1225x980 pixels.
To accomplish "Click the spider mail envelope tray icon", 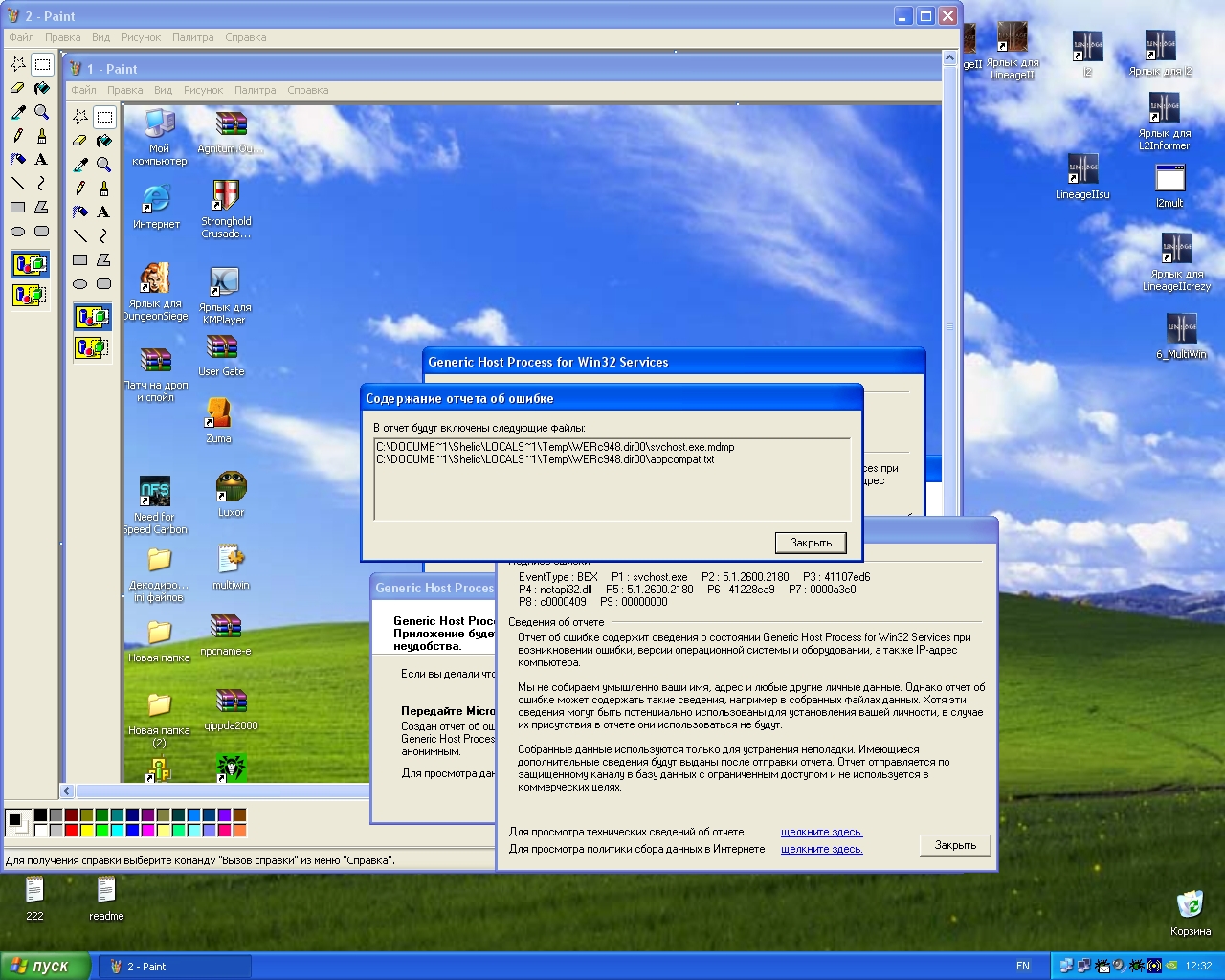I will pos(1102,966).
